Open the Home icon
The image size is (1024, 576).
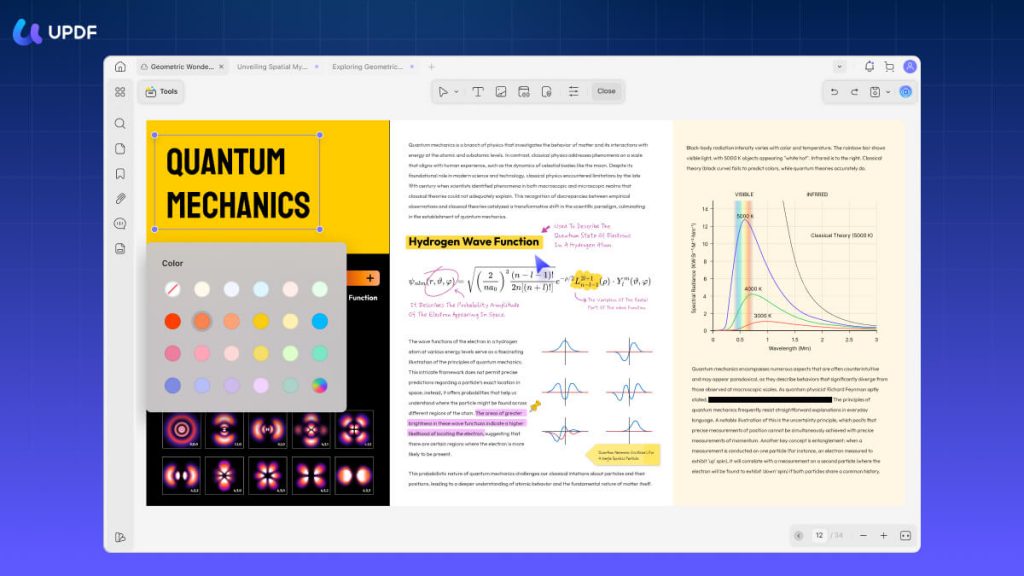120,67
